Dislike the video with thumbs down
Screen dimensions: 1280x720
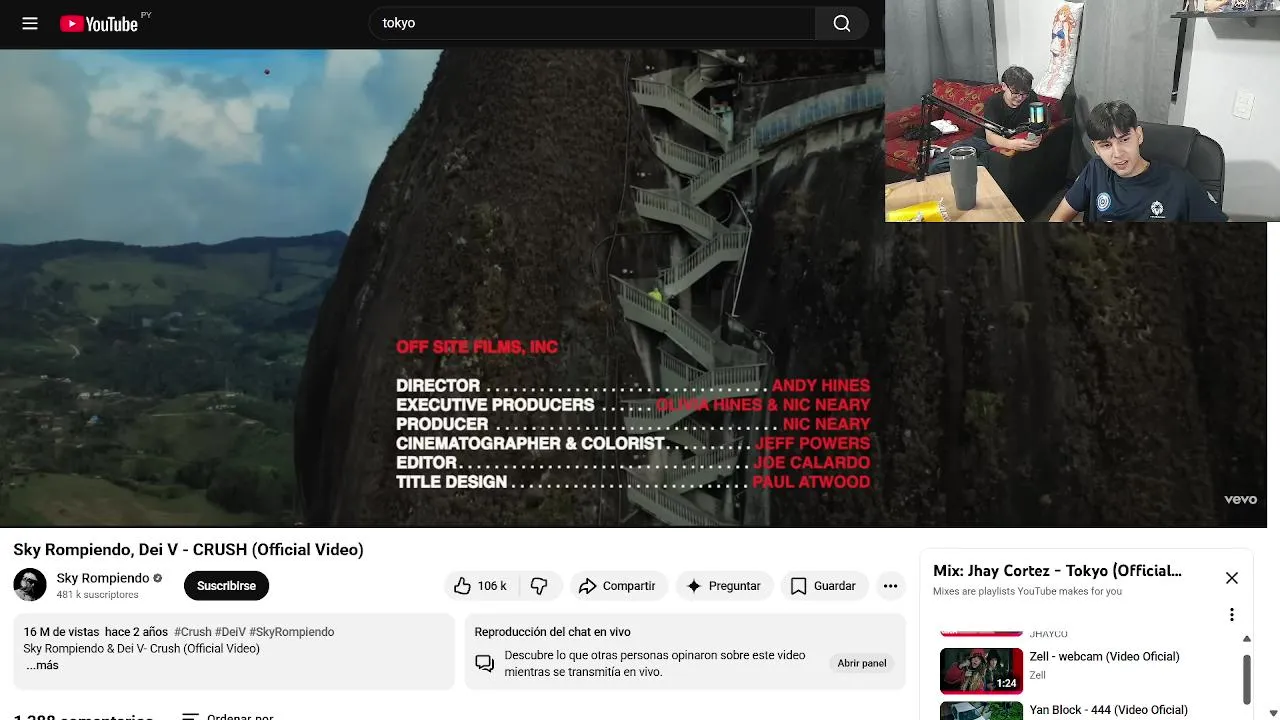coord(540,586)
